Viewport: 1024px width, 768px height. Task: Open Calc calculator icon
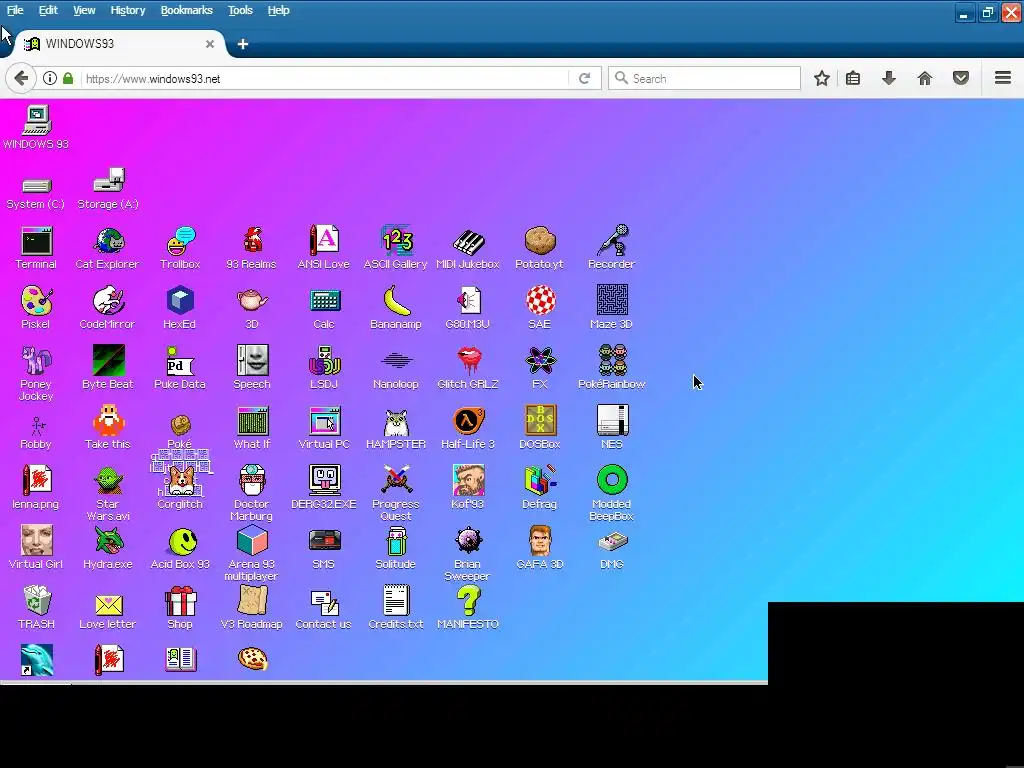click(324, 308)
